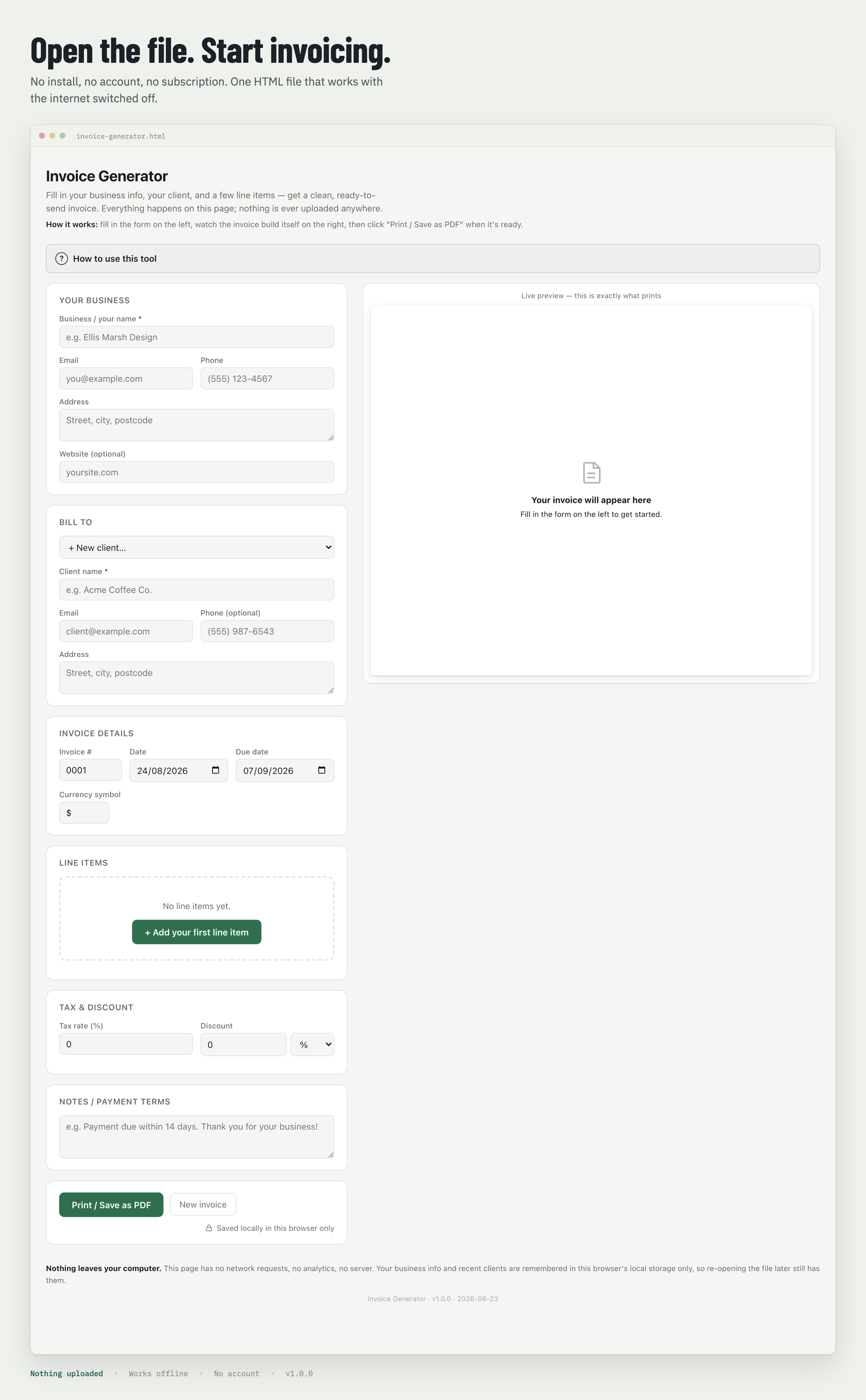Click the "Nothing leaves your computer." bold text

click(104, 1268)
